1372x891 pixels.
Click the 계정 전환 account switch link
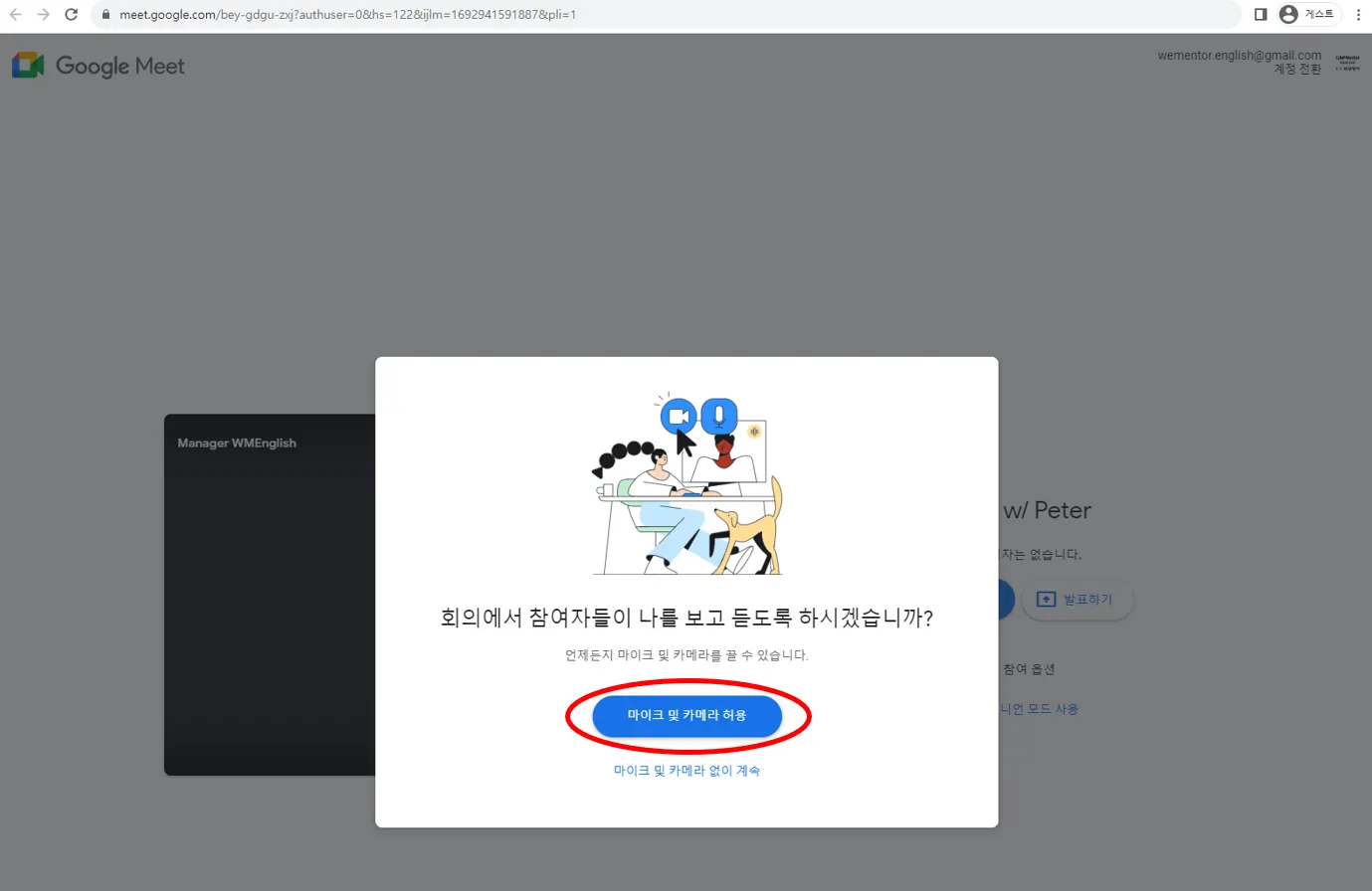[x=1297, y=70]
